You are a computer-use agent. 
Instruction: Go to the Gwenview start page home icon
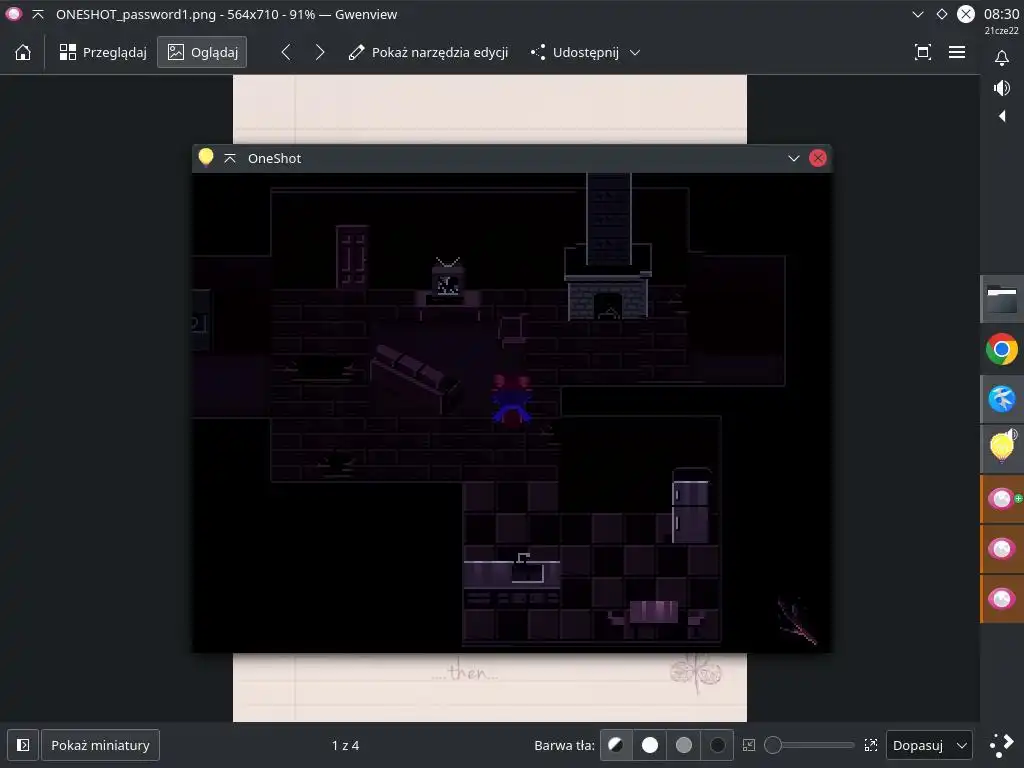pyautogui.click(x=23, y=52)
